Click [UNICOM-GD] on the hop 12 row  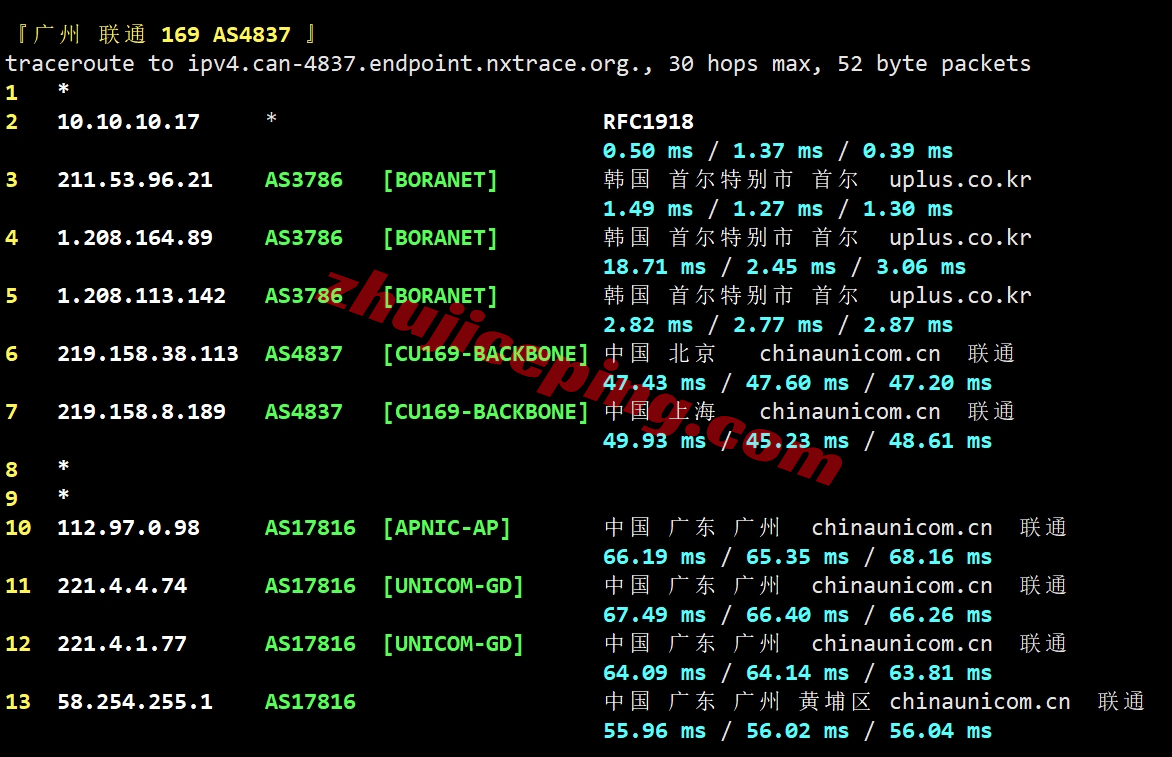453,644
